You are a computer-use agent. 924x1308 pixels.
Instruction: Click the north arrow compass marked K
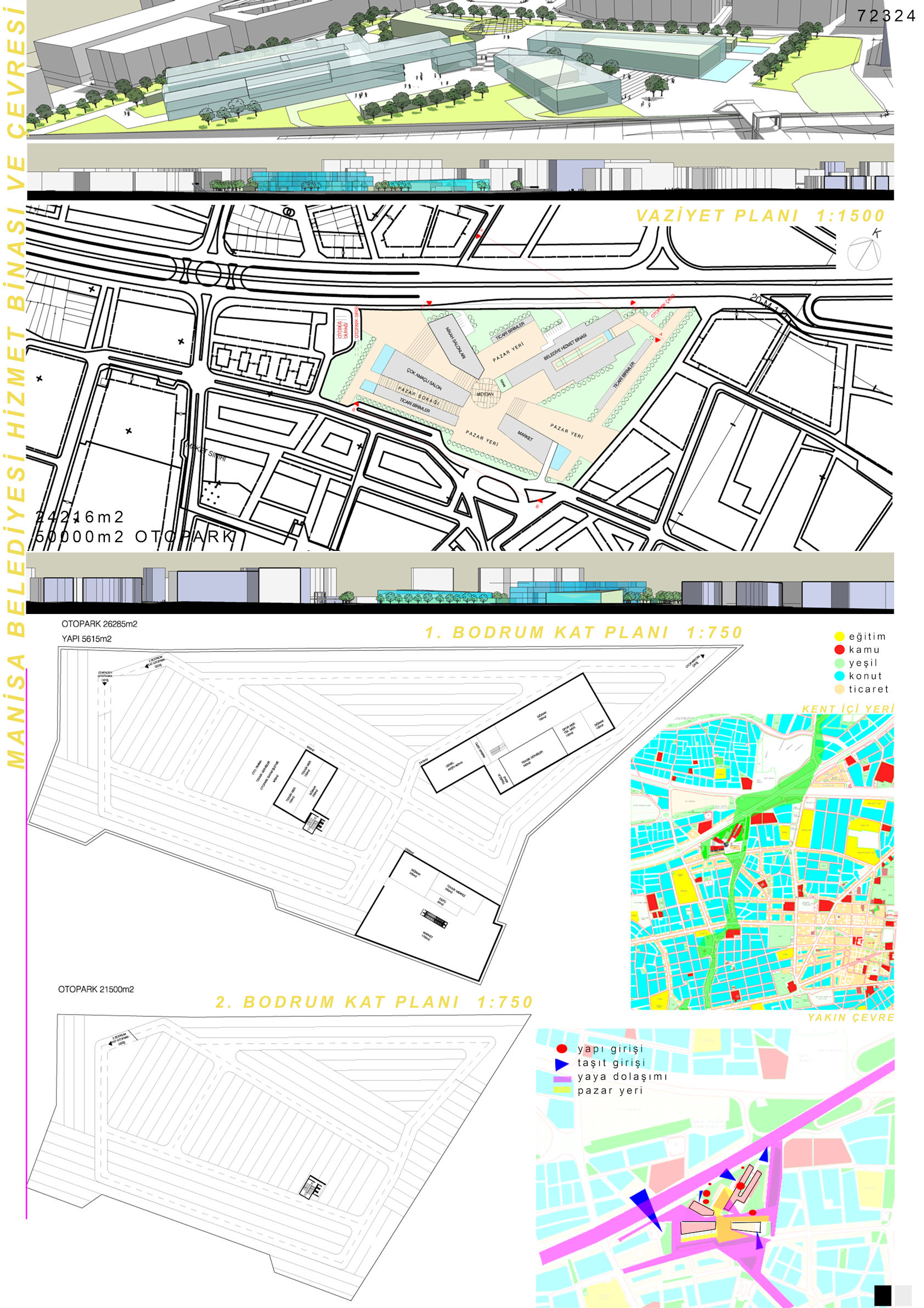[864, 251]
